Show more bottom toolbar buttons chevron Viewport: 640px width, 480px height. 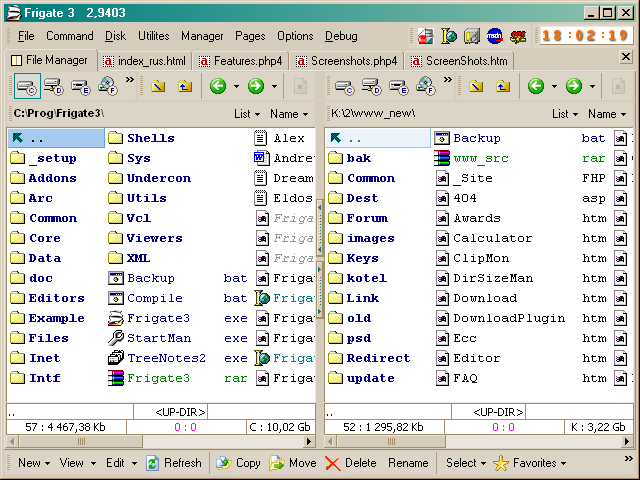click(629, 459)
